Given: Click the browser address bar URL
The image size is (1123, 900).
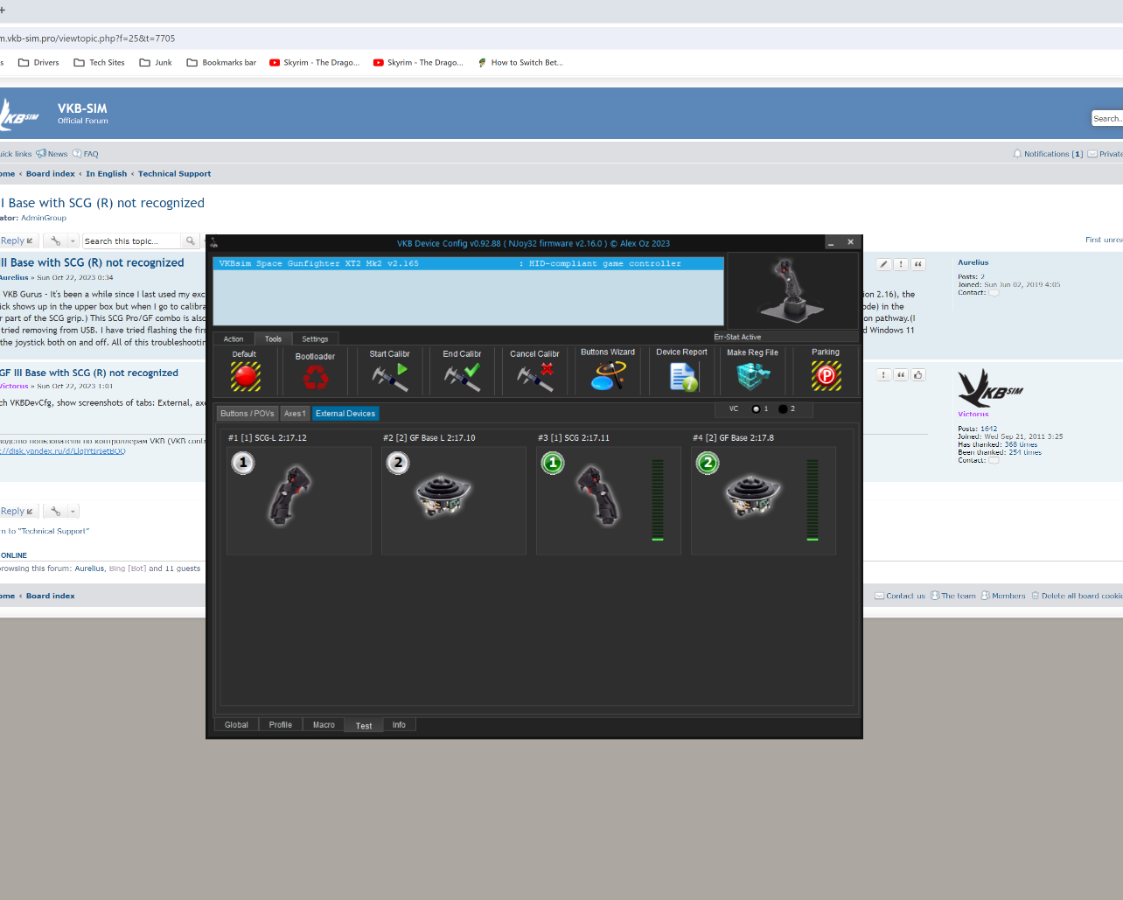Looking at the screenshot, I should [x=87, y=38].
